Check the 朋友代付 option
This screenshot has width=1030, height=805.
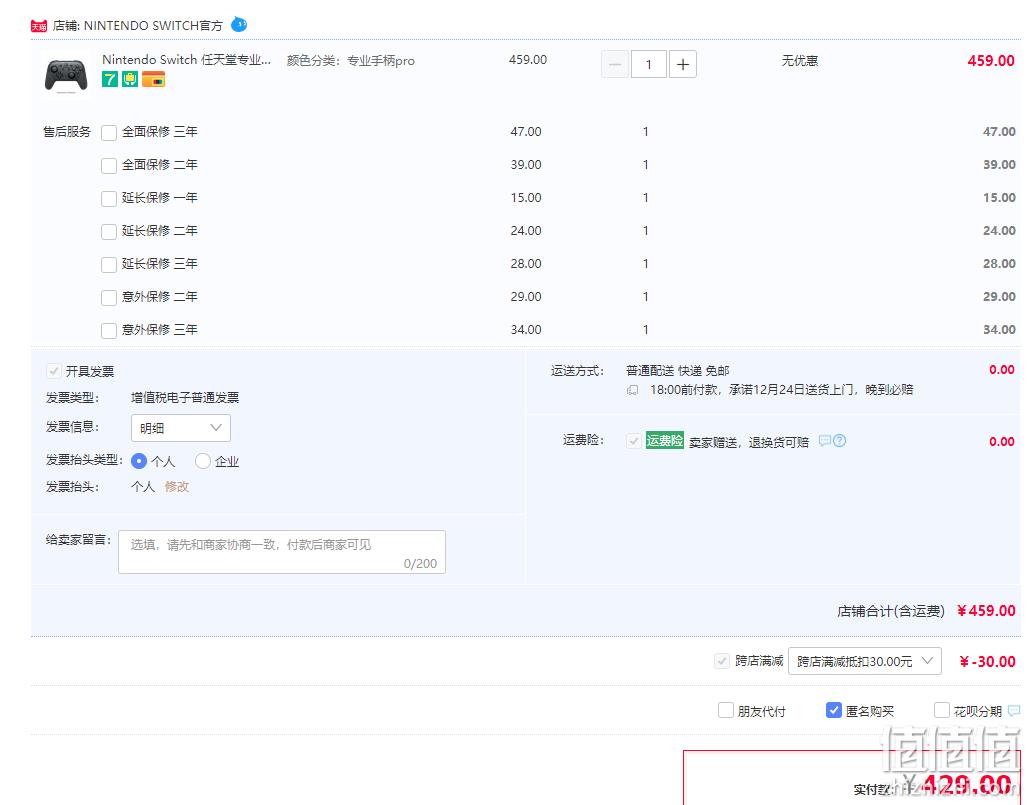726,710
